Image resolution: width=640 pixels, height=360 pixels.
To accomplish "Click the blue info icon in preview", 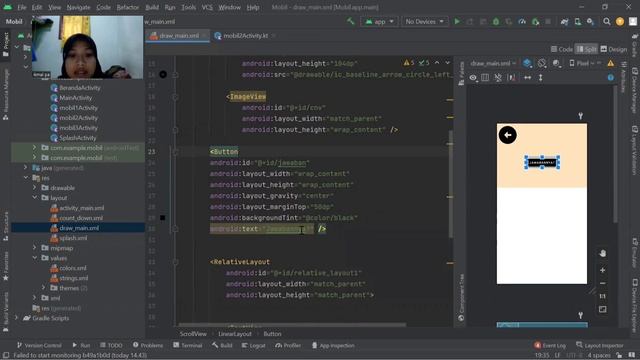I will click(611, 78).
